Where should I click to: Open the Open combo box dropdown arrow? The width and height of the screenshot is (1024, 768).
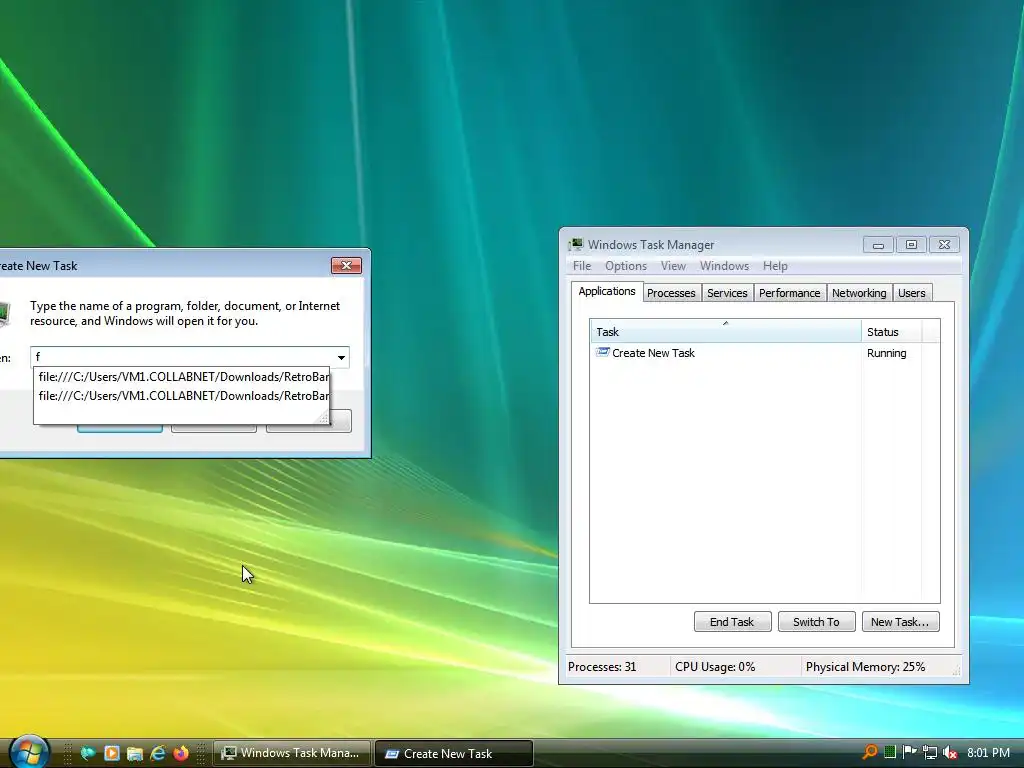(x=341, y=357)
